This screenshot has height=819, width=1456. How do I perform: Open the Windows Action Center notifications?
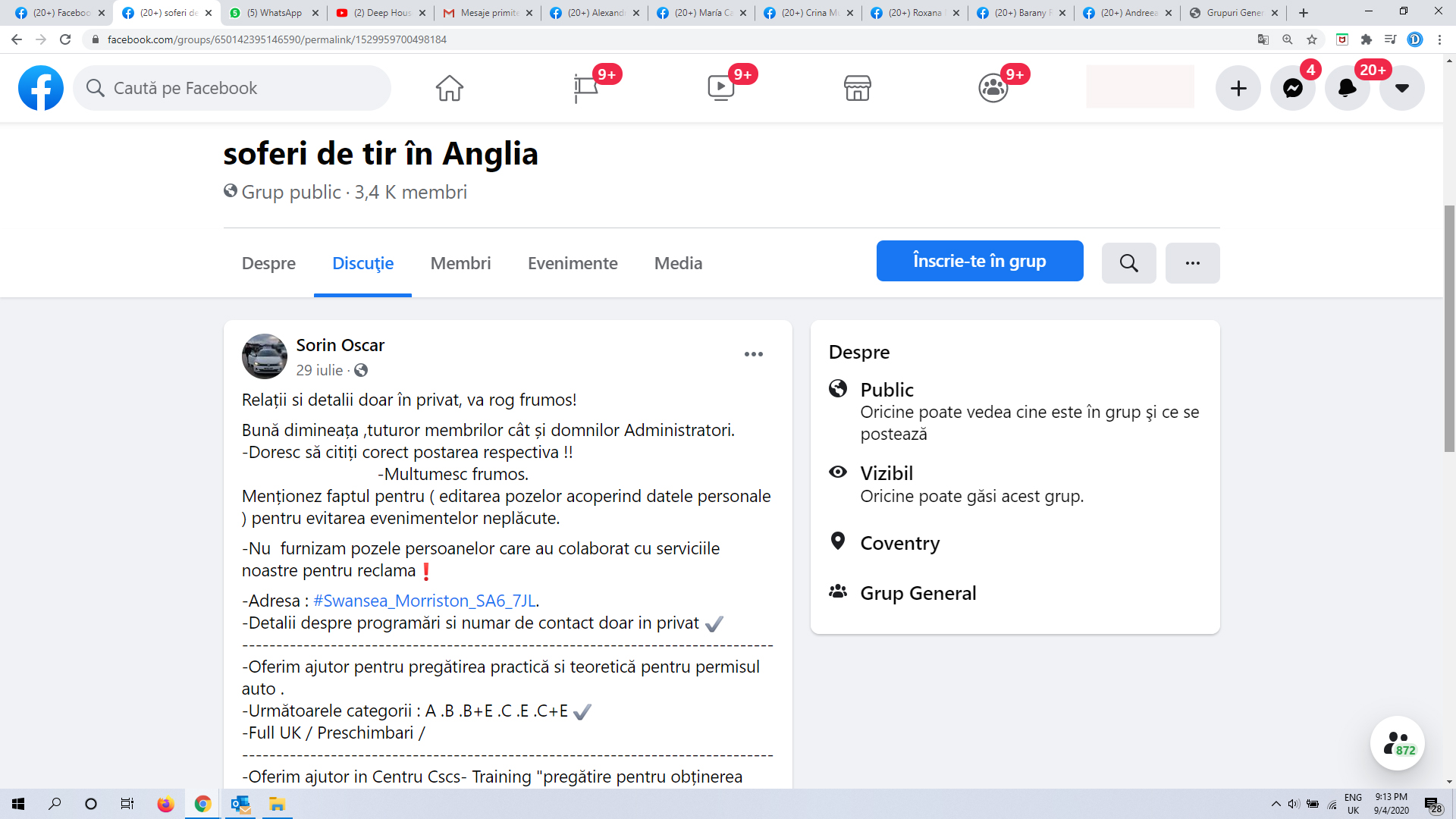1432,804
